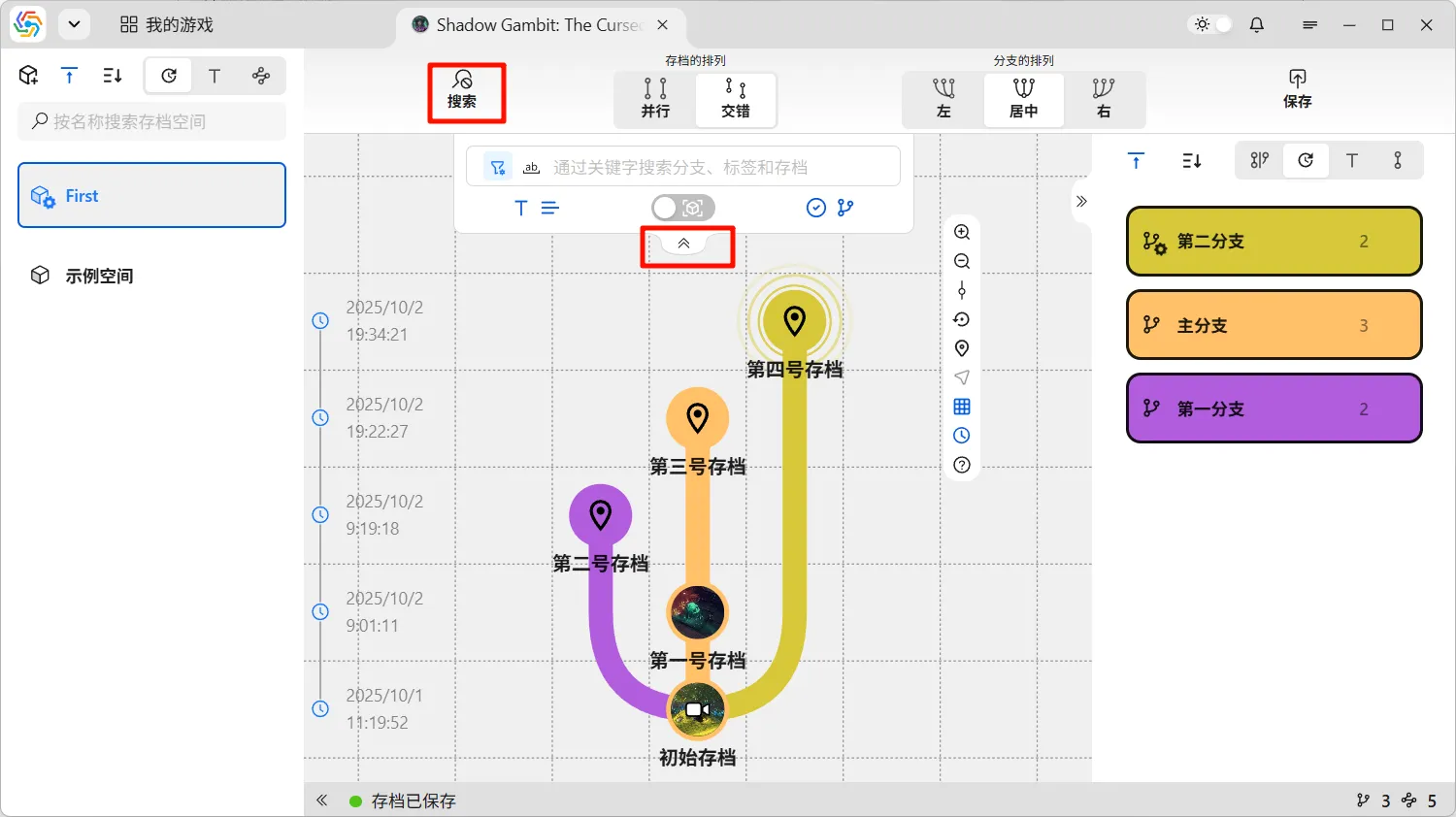The height and width of the screenshot is (817, 1456).
Task: Open the 示例空间 save space
Action: click(x=99, y=276)
